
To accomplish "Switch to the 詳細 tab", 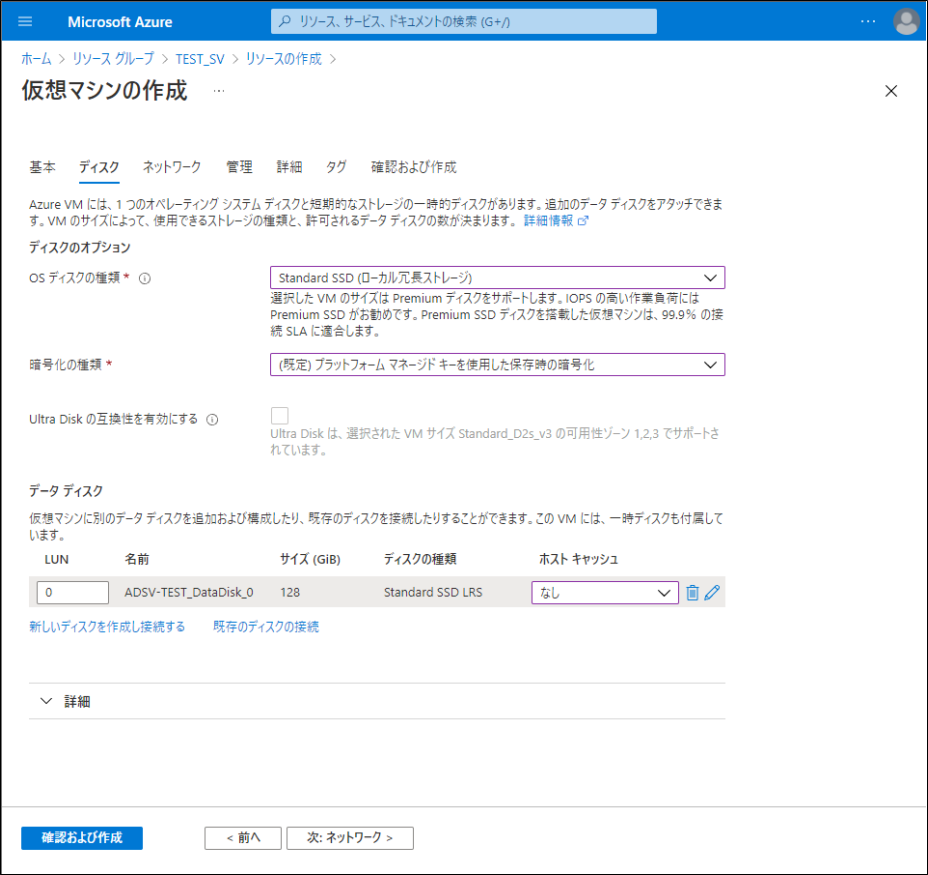I will point(289,168).
